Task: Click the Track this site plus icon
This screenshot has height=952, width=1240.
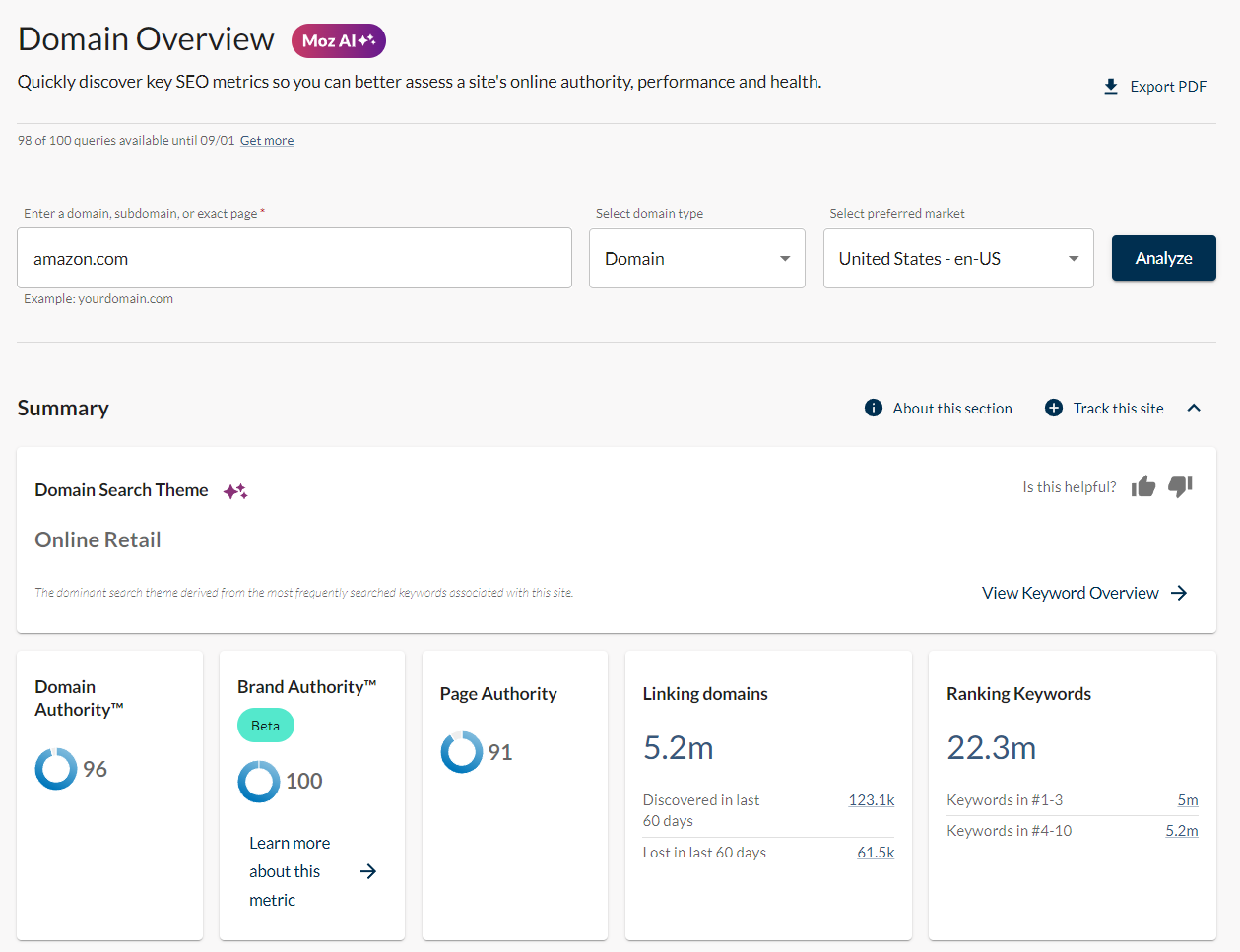Action: pos(1054,408)
